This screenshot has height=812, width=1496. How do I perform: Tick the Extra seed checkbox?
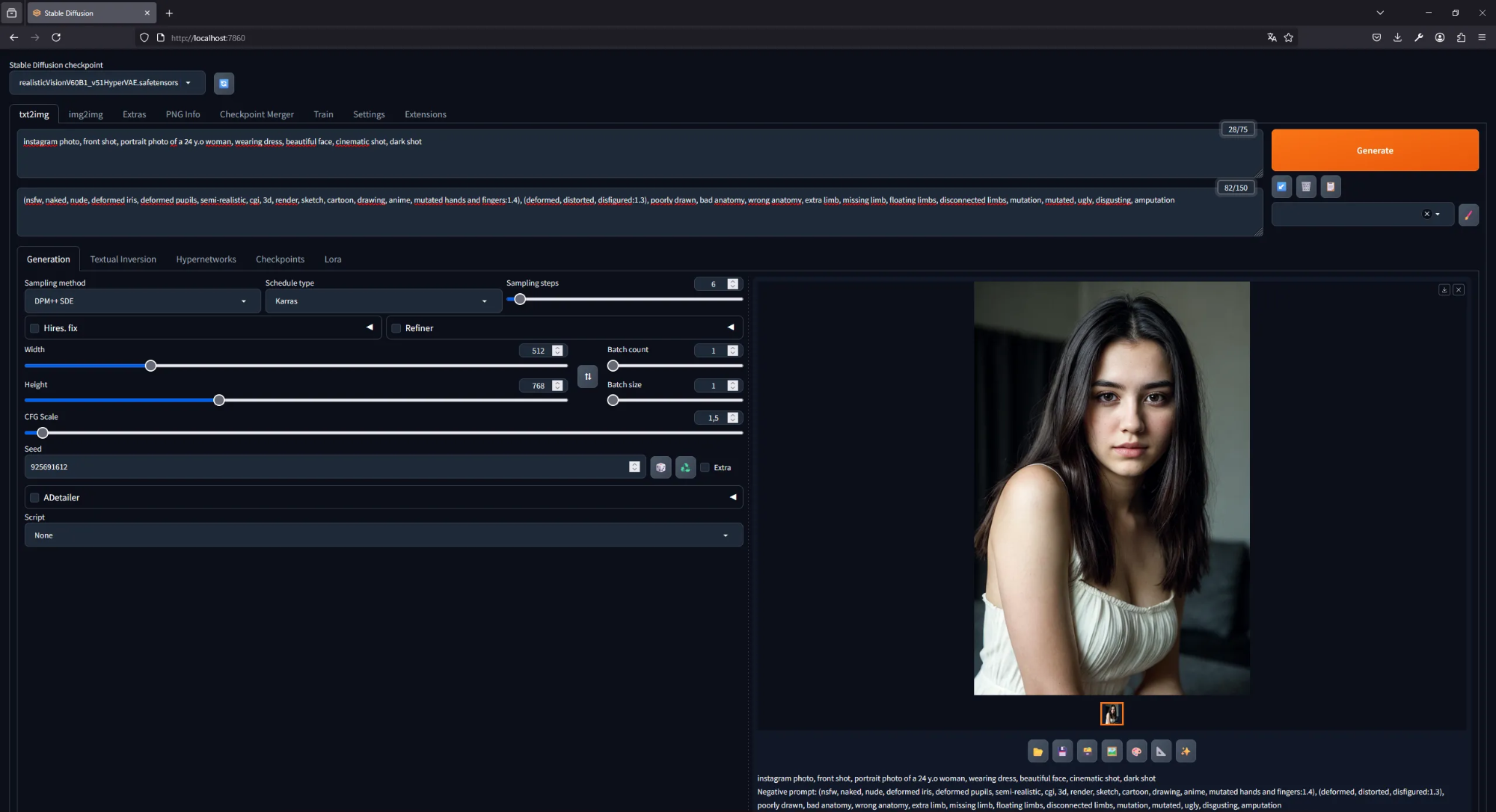pos(705,467)
